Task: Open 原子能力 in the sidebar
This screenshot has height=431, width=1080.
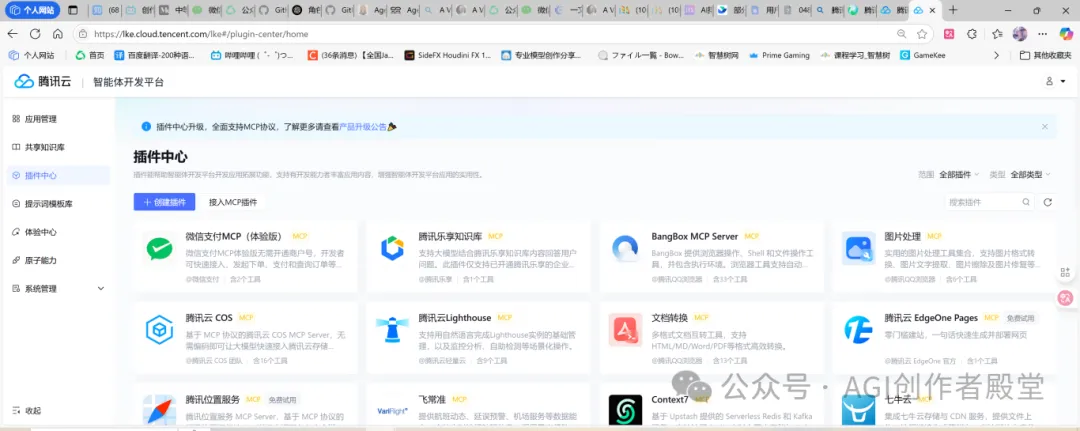Action: tap(59, 260)
